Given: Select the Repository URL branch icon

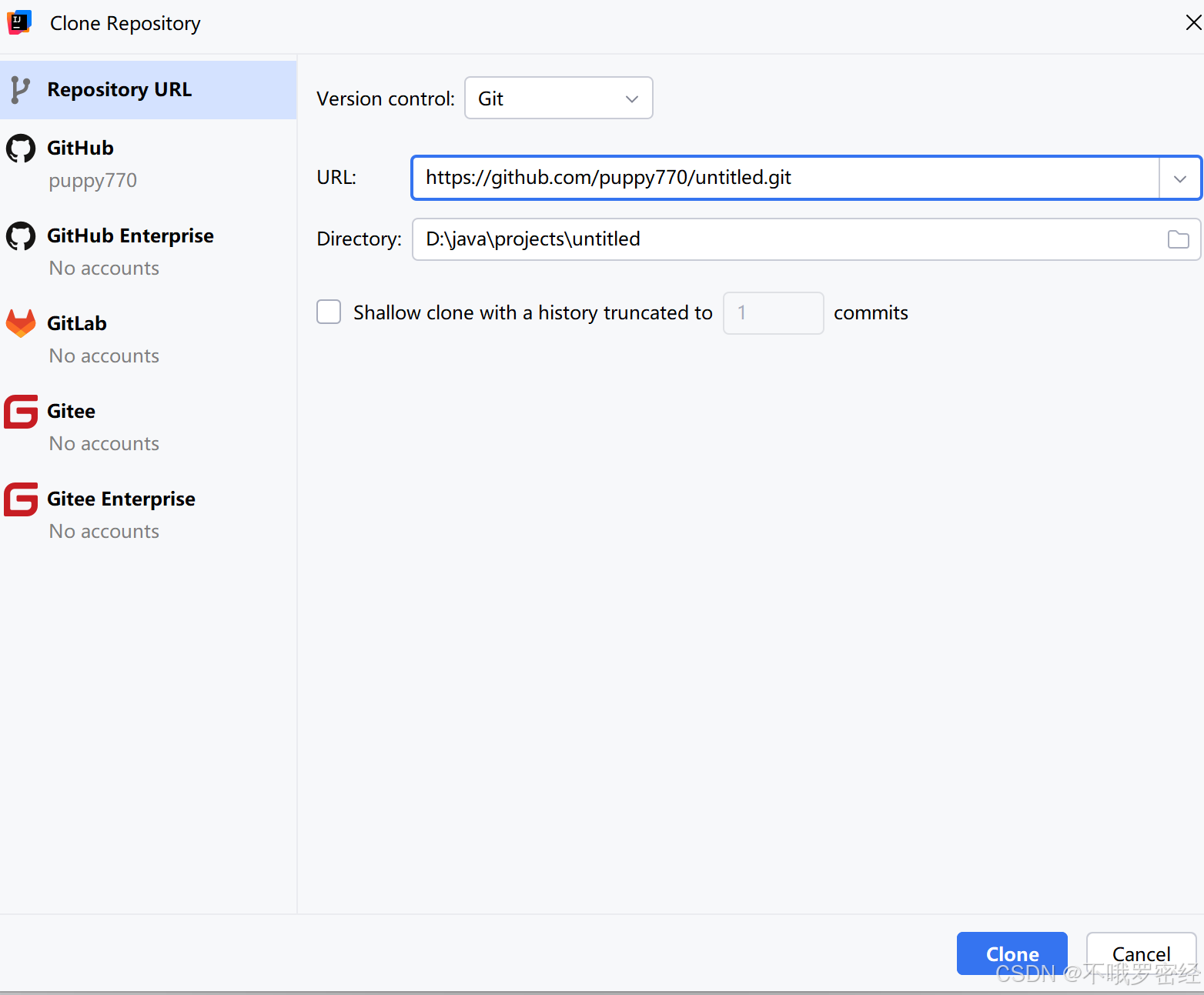Looking at the screenshot, I should coord(20,90).
